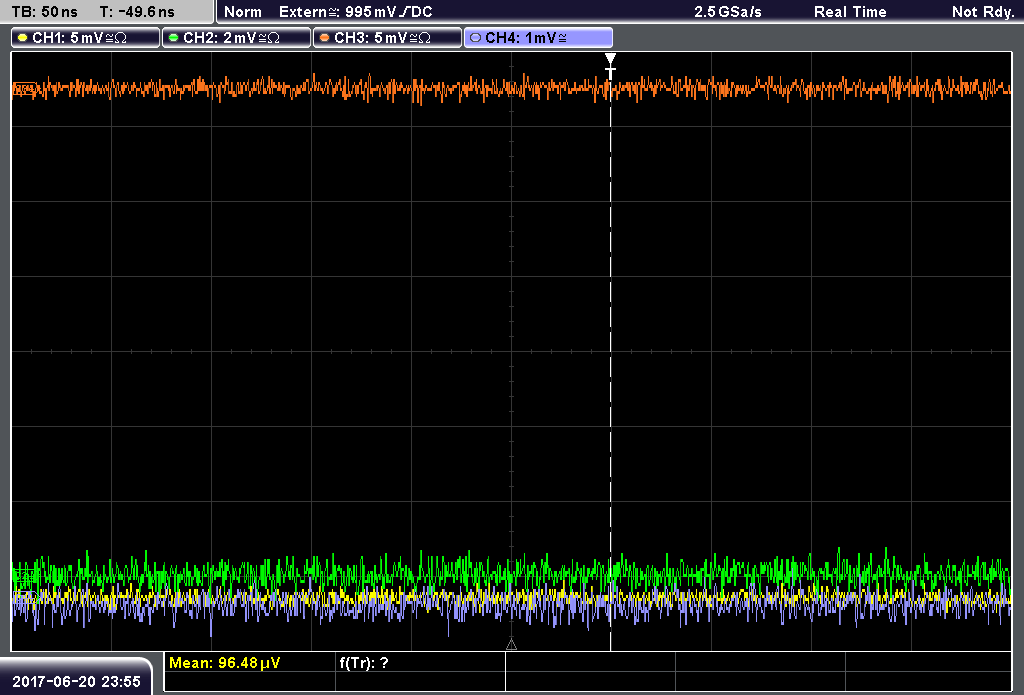Click the 2.5 GSa/s sample rate readout
The image size is (1024, 695).
(x=728, y=12)
